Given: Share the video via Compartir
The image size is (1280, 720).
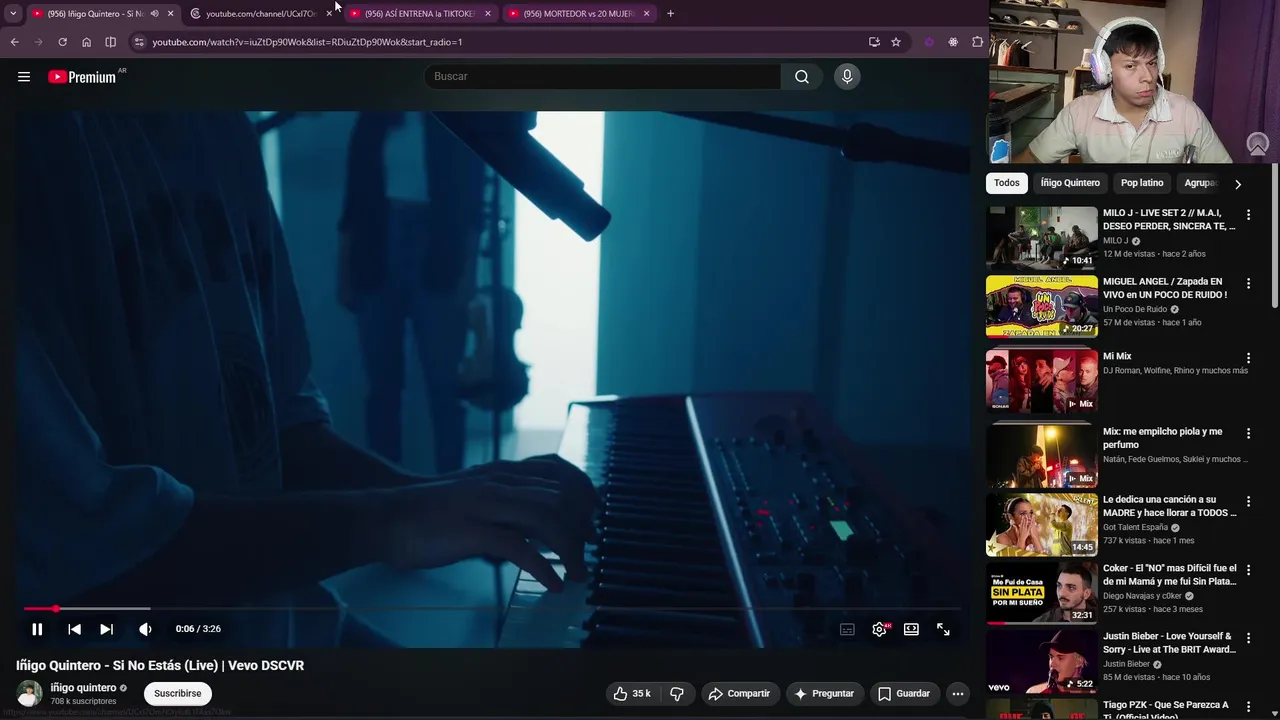Looking at the screenshot, I should 739,693.
